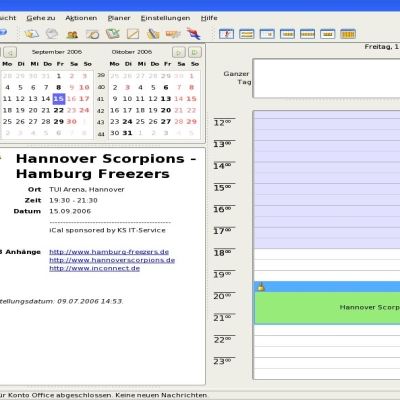Click the mail folder with star toolbar icon
This screenshot has height=400, width=400.
click(32, 34)
